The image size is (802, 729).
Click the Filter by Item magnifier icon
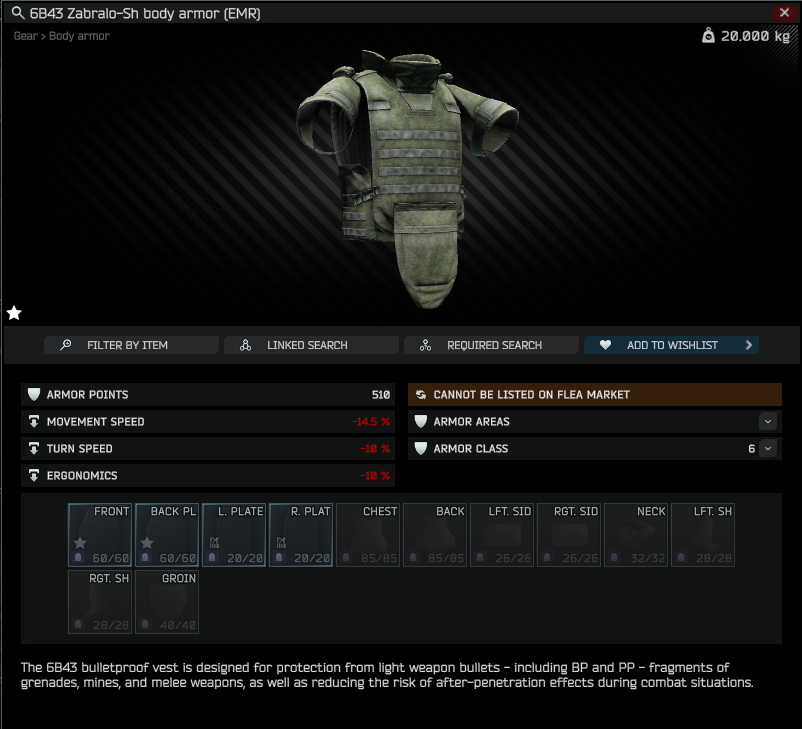[65, 345]
